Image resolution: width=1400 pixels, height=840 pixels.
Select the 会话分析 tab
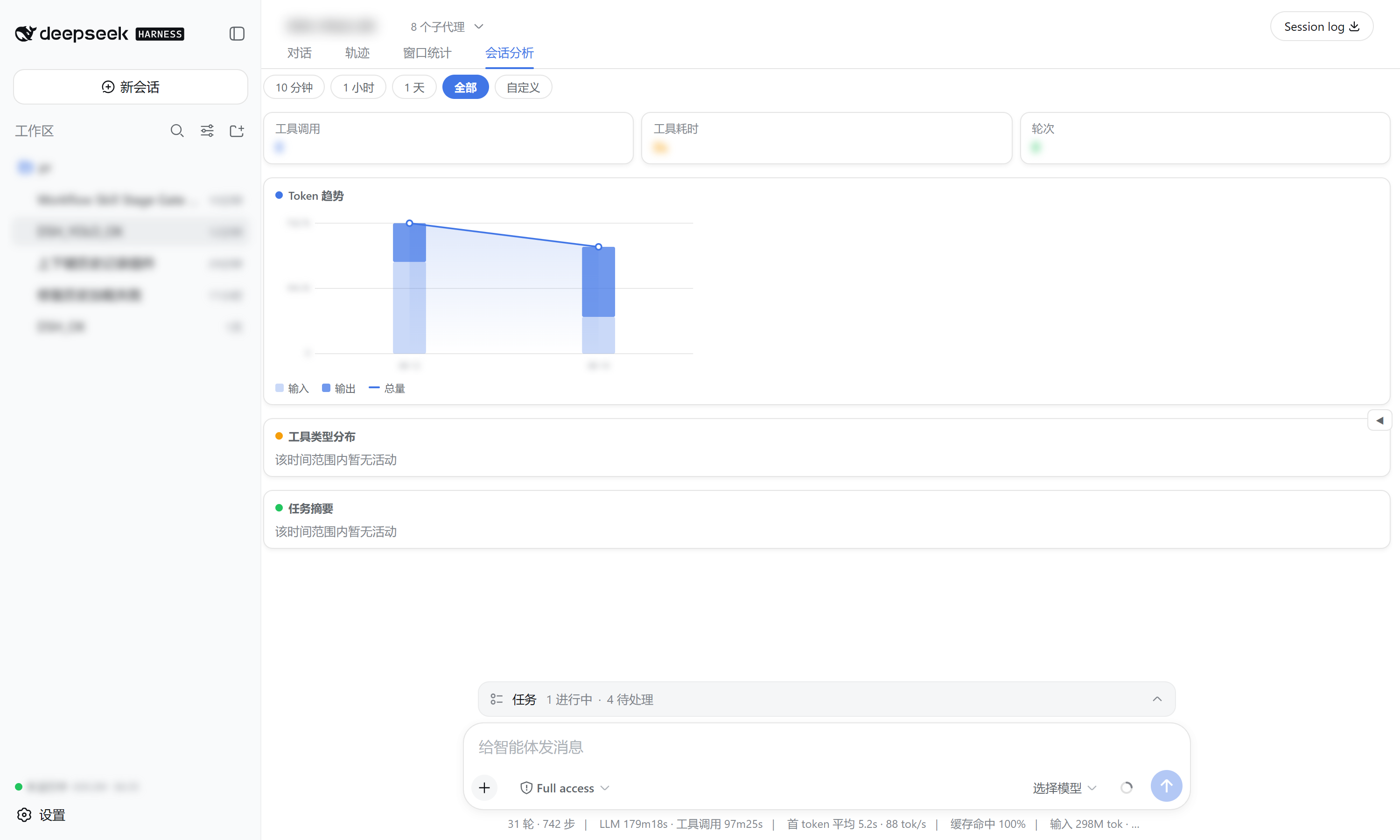coord(509,53)
